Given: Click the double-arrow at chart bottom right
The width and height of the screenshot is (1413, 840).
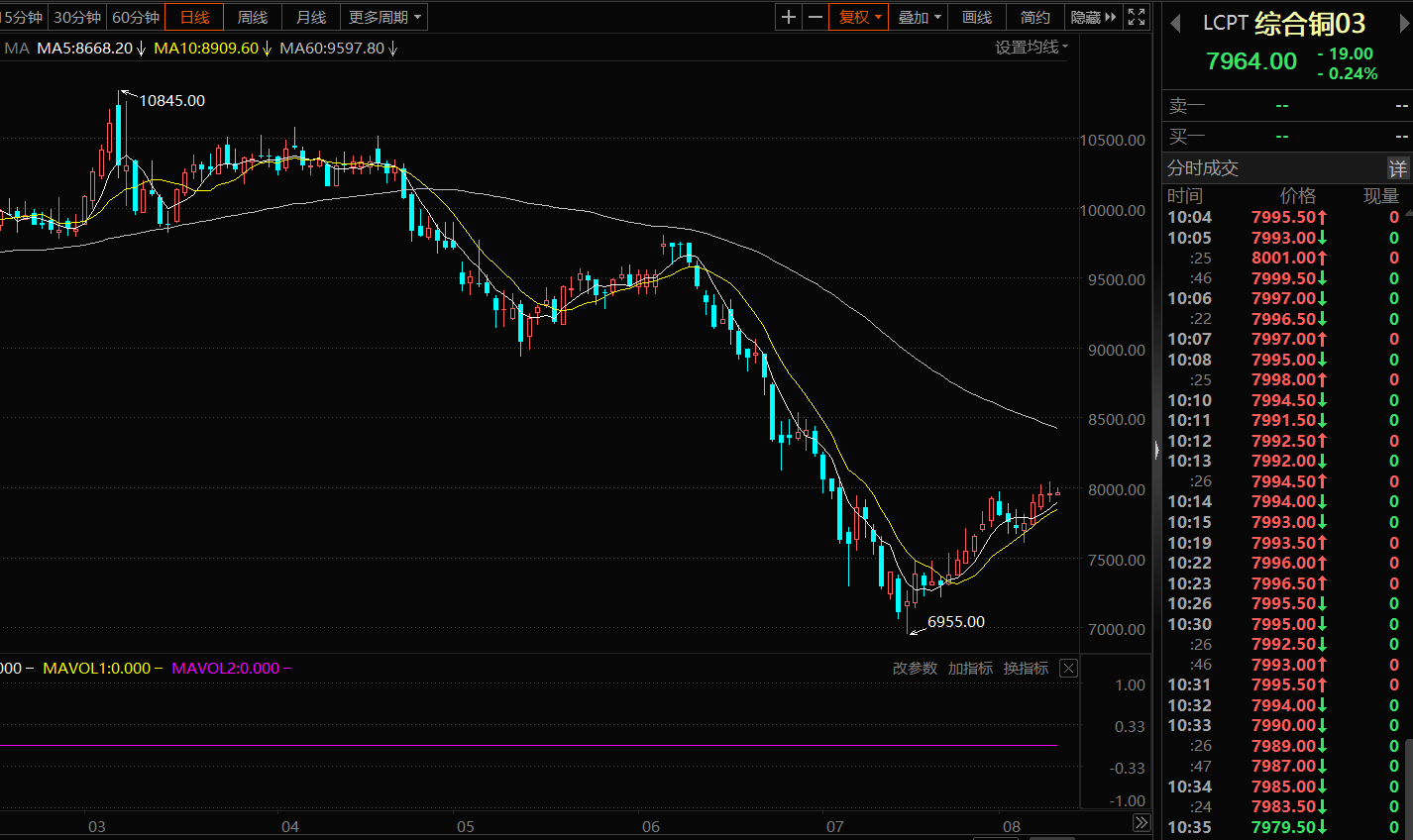Looking at the screenshot, I should [x=1141, y=823].
